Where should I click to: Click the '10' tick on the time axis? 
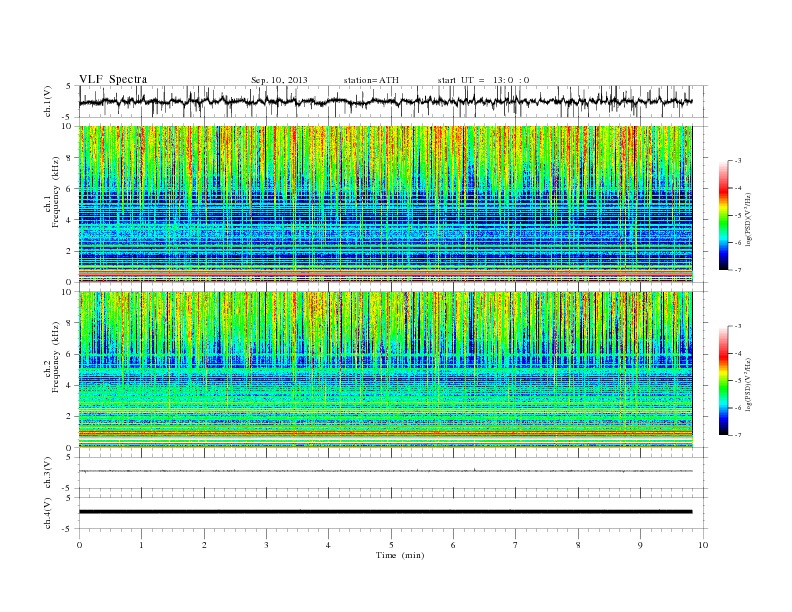coord(703,545)
